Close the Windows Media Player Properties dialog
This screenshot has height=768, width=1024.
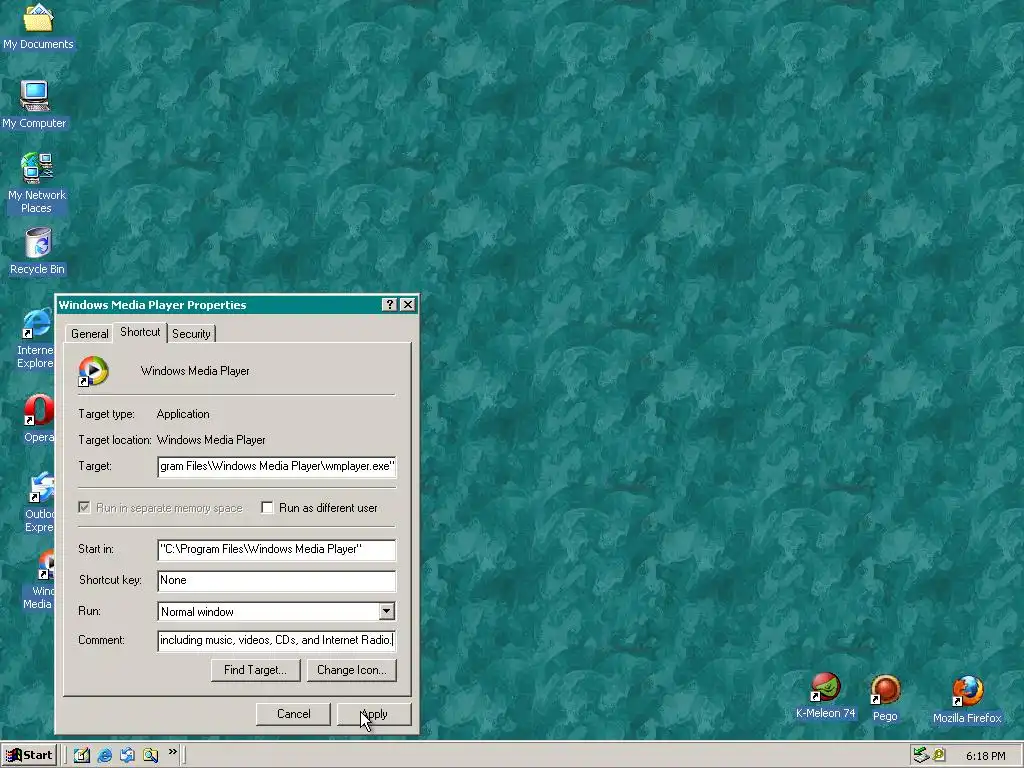[x=408, y=304]
